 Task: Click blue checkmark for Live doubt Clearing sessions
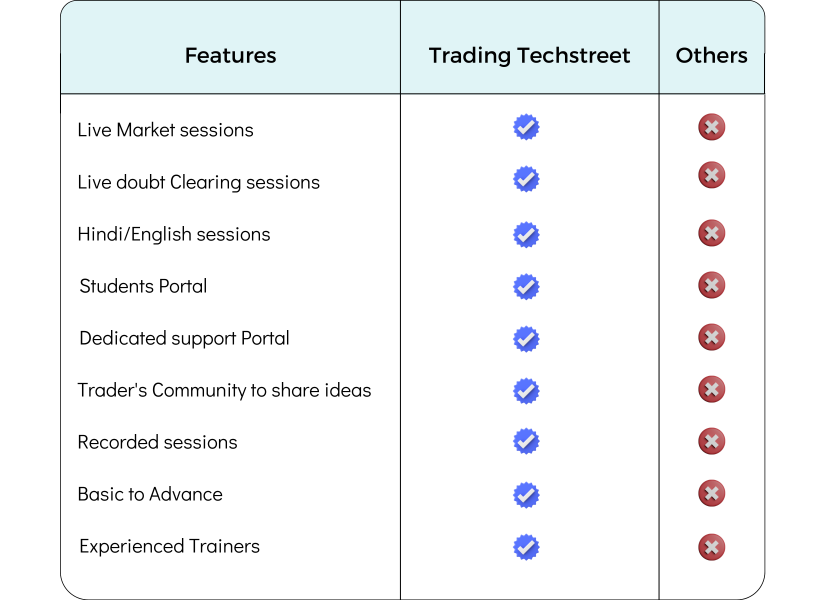tap(526, 179)
